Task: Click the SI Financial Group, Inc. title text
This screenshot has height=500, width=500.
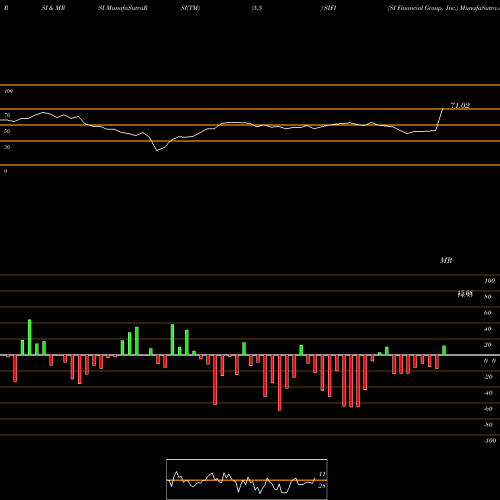Action: click(423, 8)
